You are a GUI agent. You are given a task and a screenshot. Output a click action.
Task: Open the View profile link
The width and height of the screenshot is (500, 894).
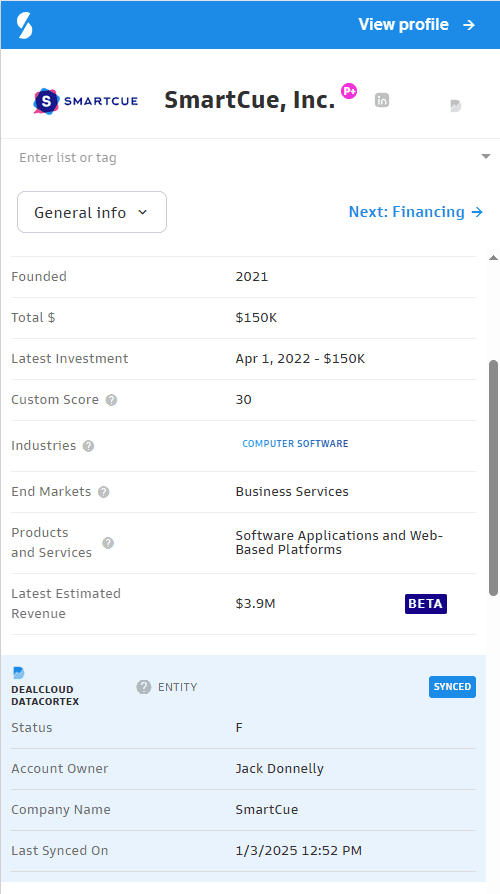pyautogui.click(x=416, y=25)
